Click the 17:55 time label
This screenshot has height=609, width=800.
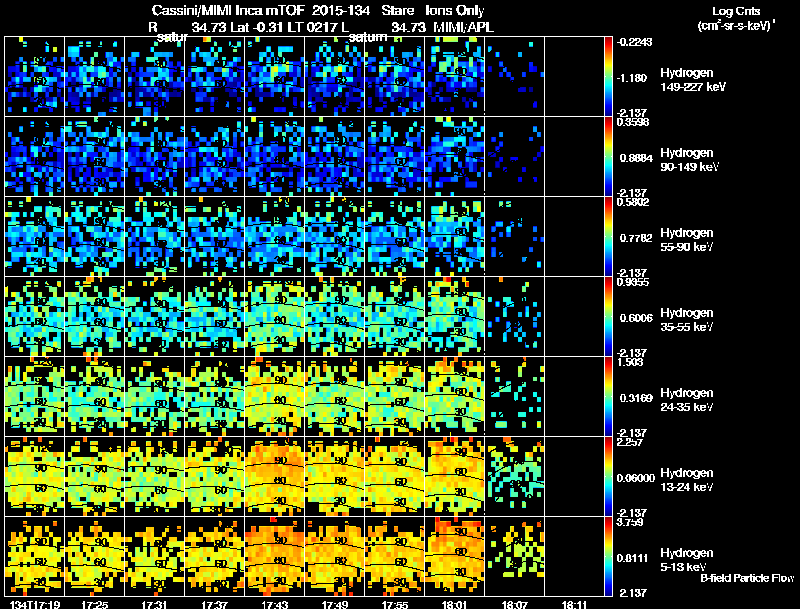pos(395,604)
